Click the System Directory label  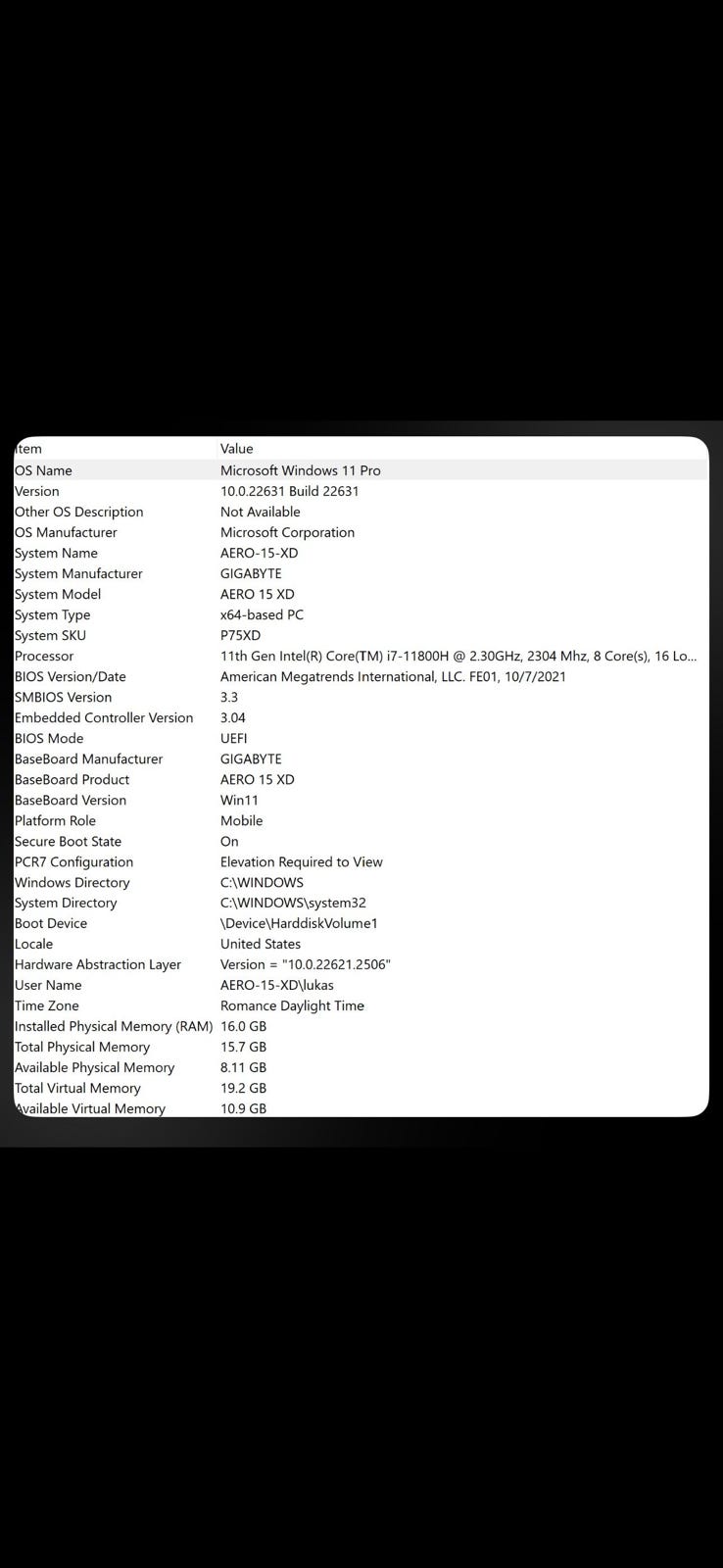66,903
